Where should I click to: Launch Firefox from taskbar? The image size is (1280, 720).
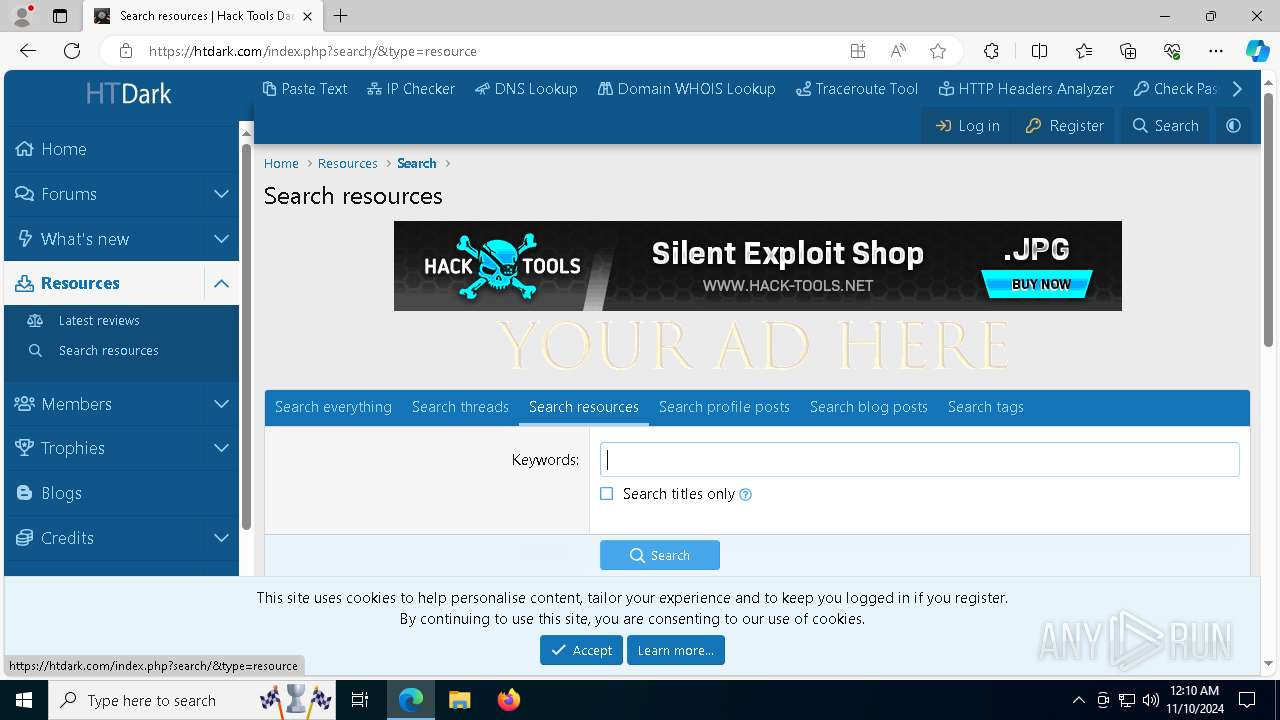coord(508,700)
